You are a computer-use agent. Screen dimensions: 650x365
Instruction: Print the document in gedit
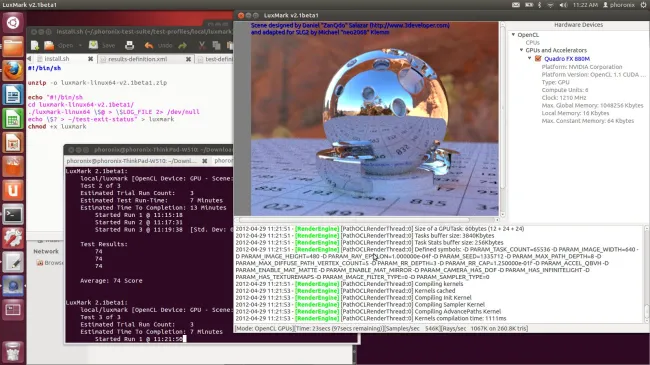pyautogui.click(x=129, y=45)
